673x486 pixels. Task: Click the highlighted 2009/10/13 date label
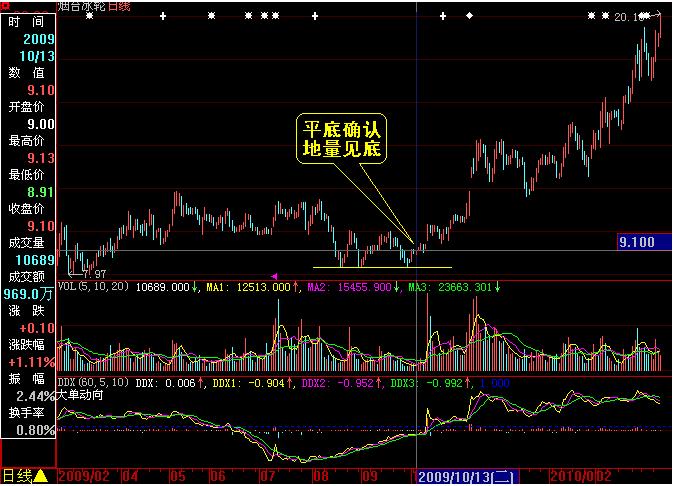coord(468,477)
